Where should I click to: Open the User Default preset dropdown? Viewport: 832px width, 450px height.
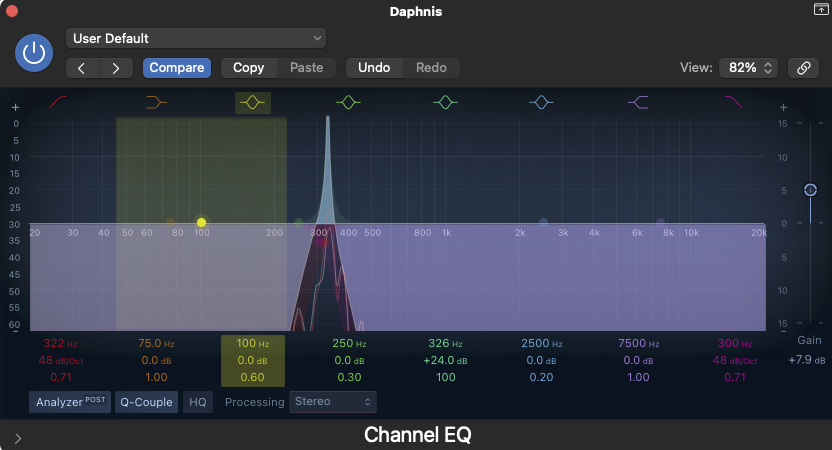196,38
